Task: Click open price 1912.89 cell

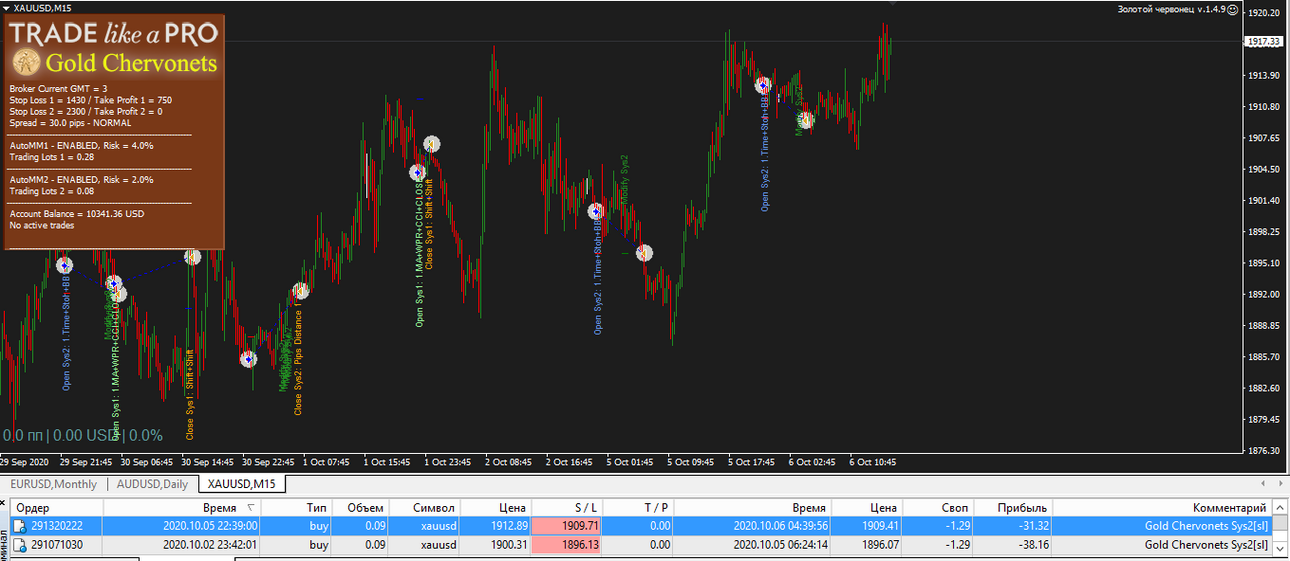Action: coord(497,525)
